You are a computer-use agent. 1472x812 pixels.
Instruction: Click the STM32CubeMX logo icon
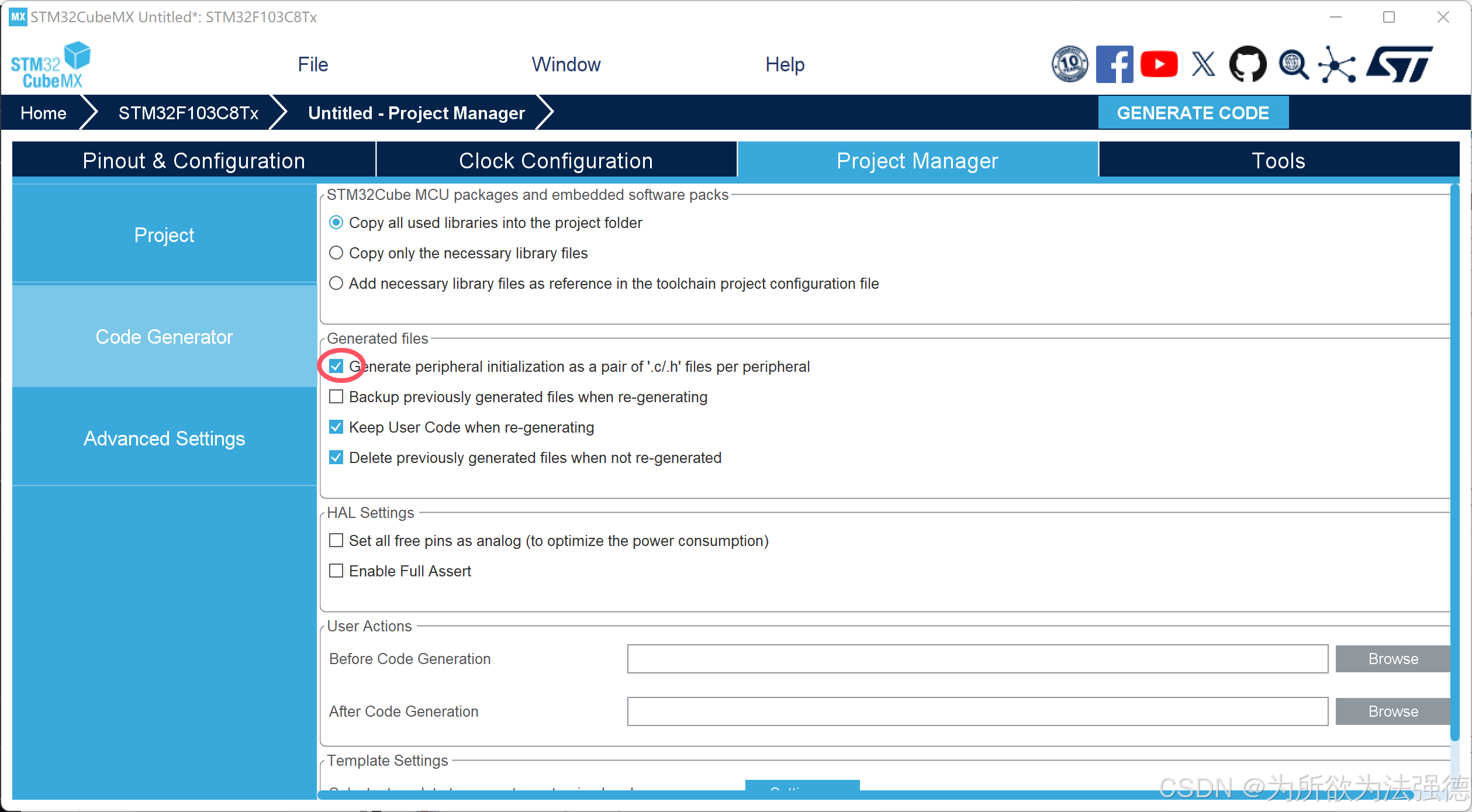(x=50, y=65)
